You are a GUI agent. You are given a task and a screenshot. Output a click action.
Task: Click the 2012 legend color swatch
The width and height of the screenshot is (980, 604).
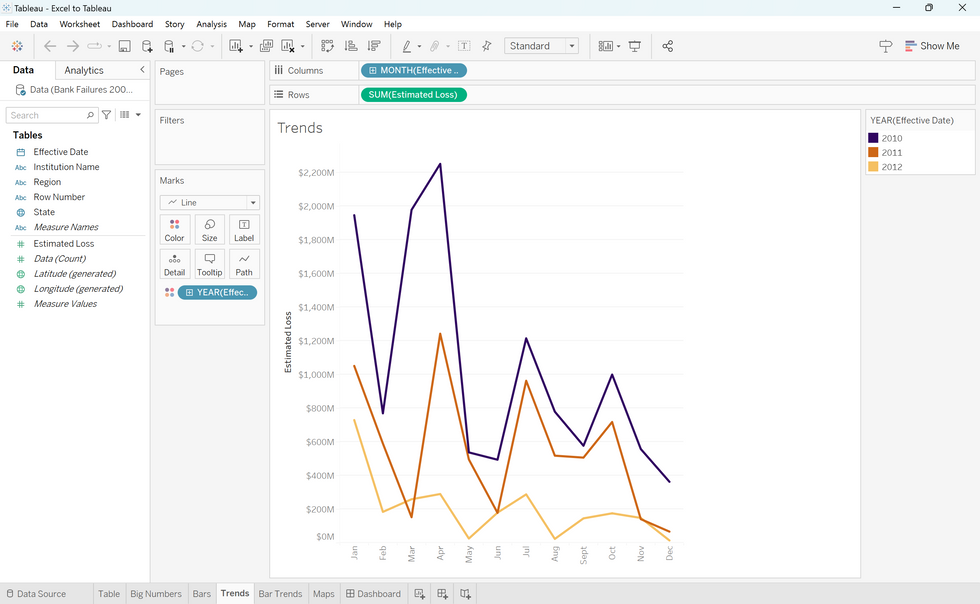click(x=873, y=167)
